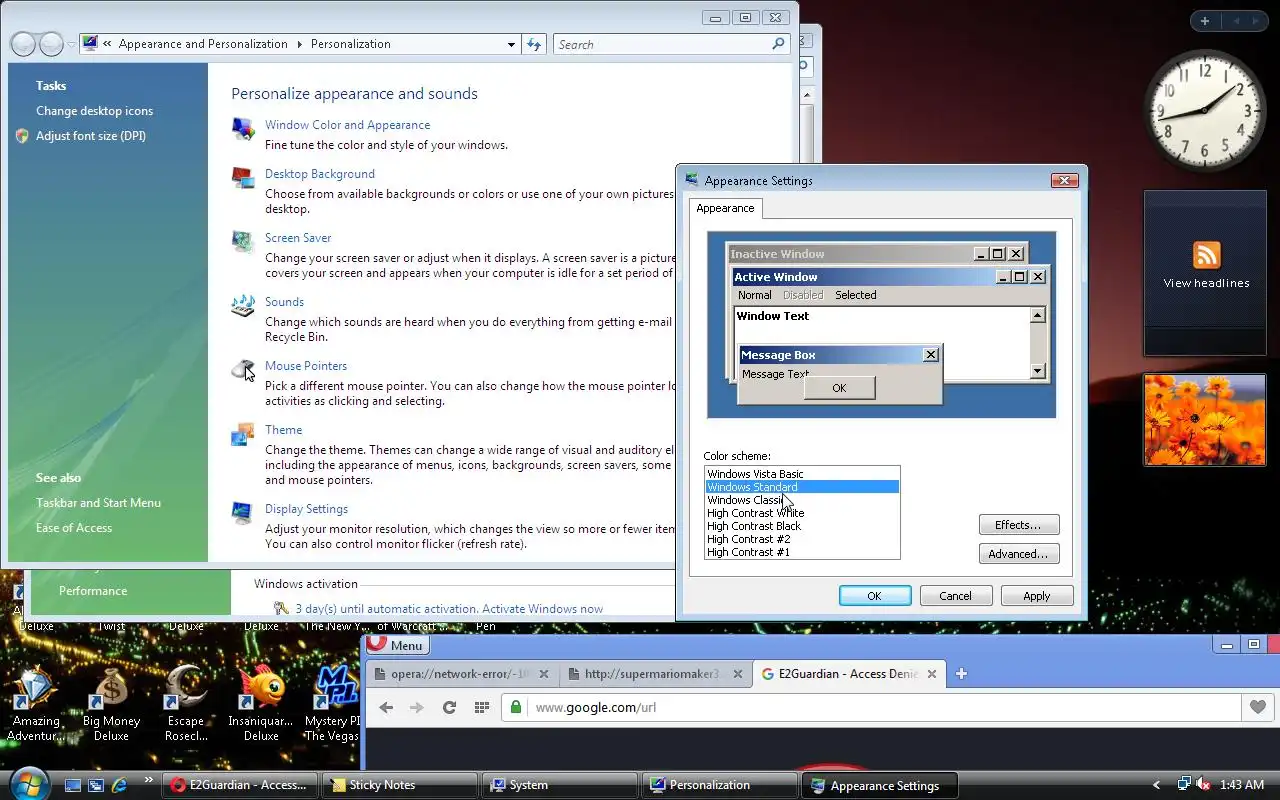Viewport: 1280px width, 800px height.
Task: Open Amazing Adventures desktop shortcut
Action: tap(36, 705)
